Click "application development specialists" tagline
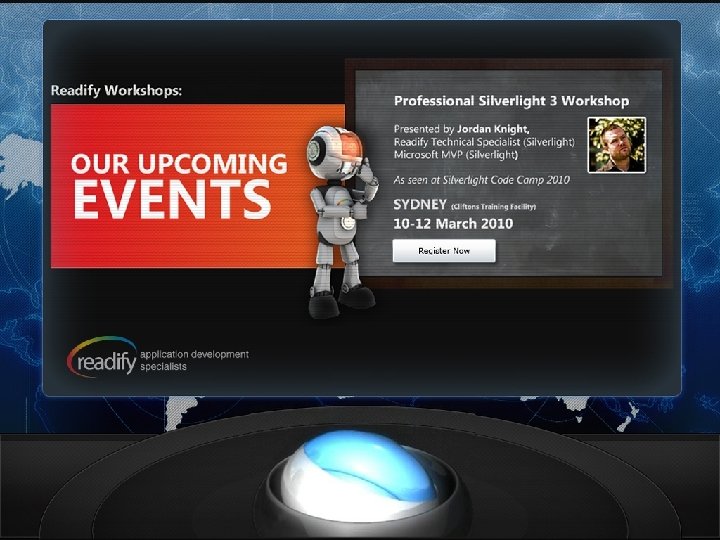This screenshot has height=540, width=720. 194,360
